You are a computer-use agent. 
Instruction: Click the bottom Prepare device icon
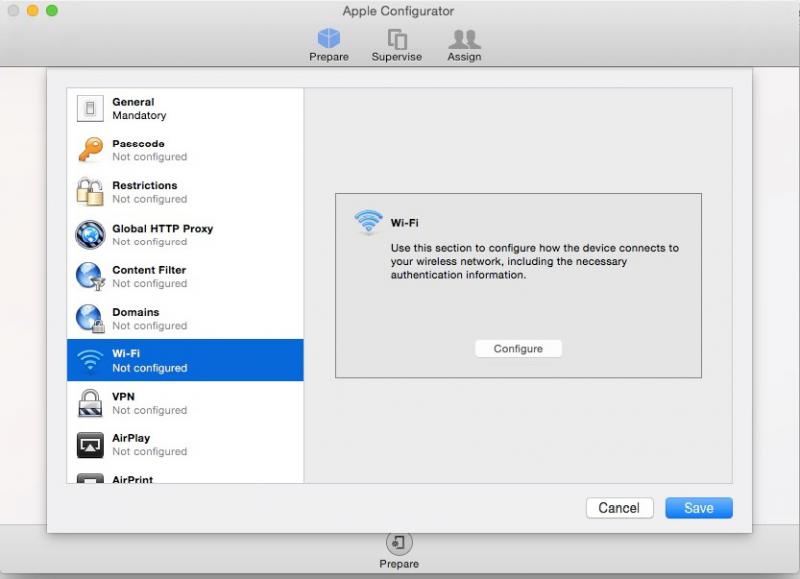point(399,543)
